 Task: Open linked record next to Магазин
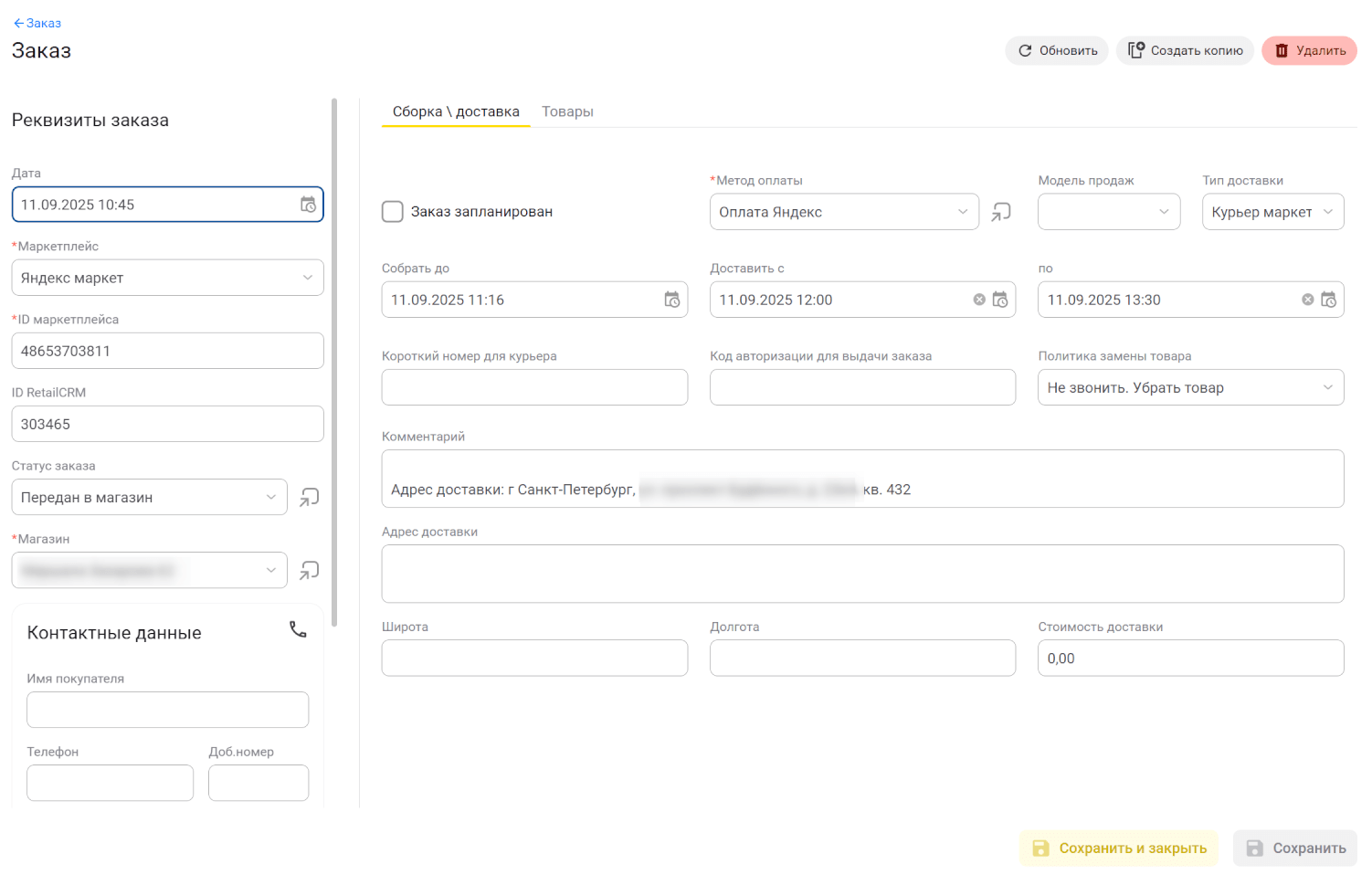(x=310, y=570)
